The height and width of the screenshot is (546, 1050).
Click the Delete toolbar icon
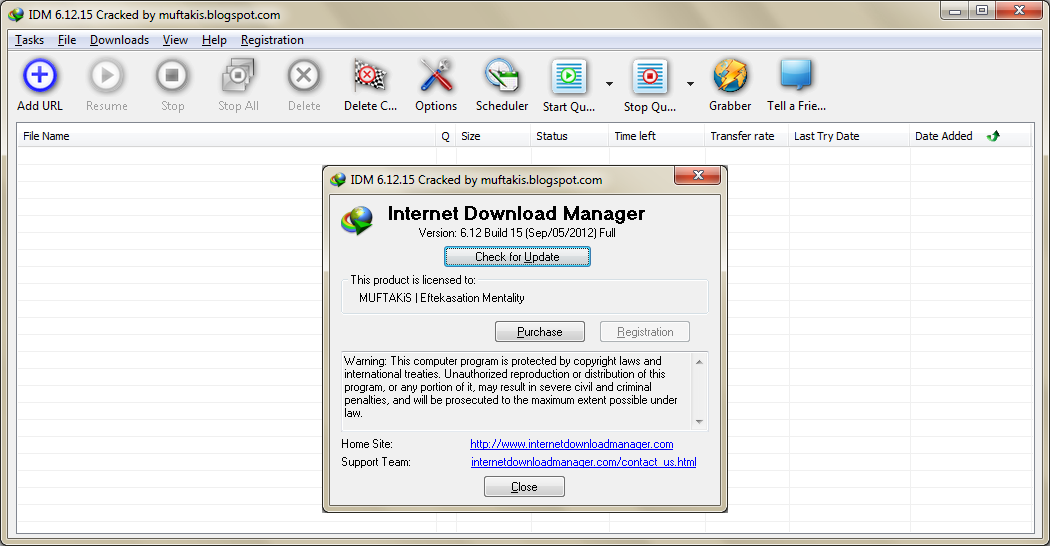coord(304,75)
